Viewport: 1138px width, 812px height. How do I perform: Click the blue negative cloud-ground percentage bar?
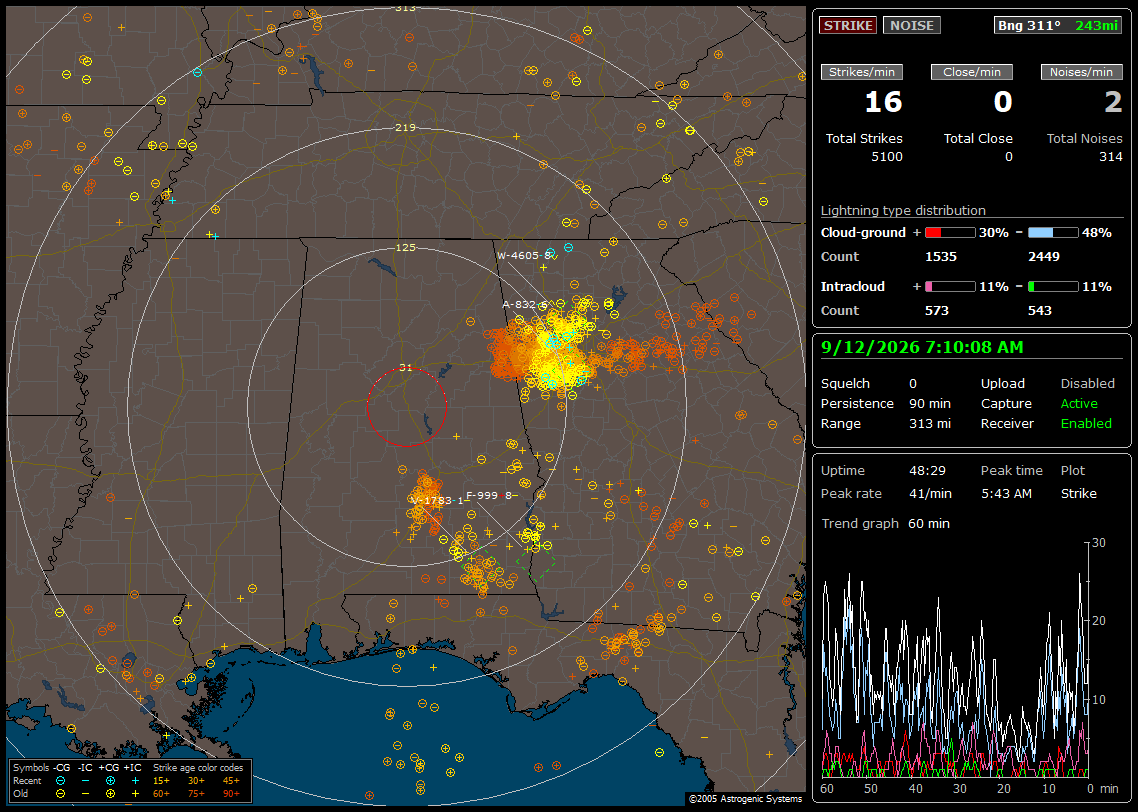pos(1053,233)
